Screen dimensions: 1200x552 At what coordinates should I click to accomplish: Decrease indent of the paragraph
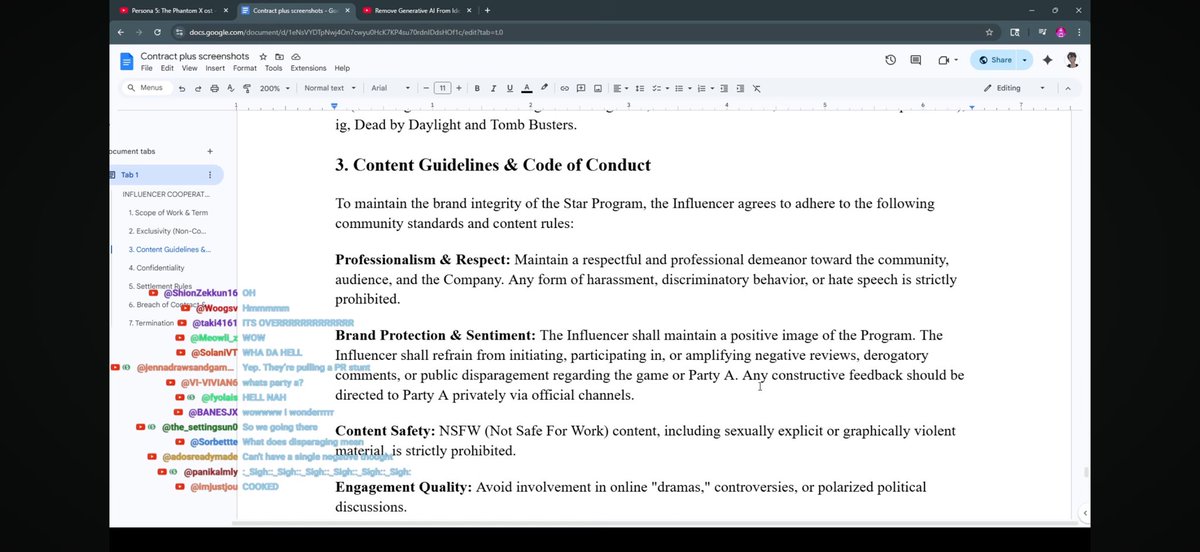pos(724,88)
